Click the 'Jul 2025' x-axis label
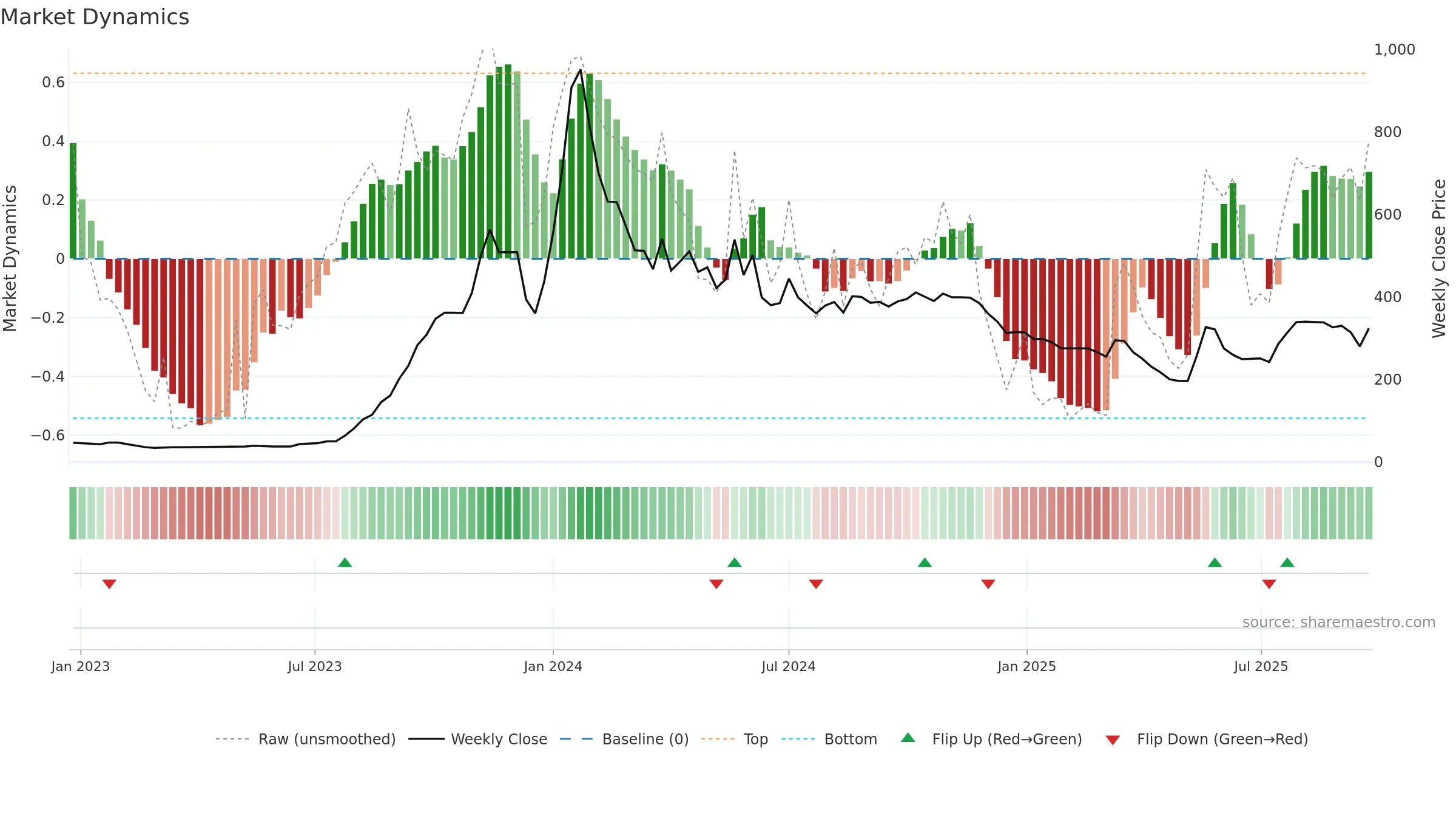Image resolution: width=1456 pixels, height=819 pixels. (x=1261, y=666)
